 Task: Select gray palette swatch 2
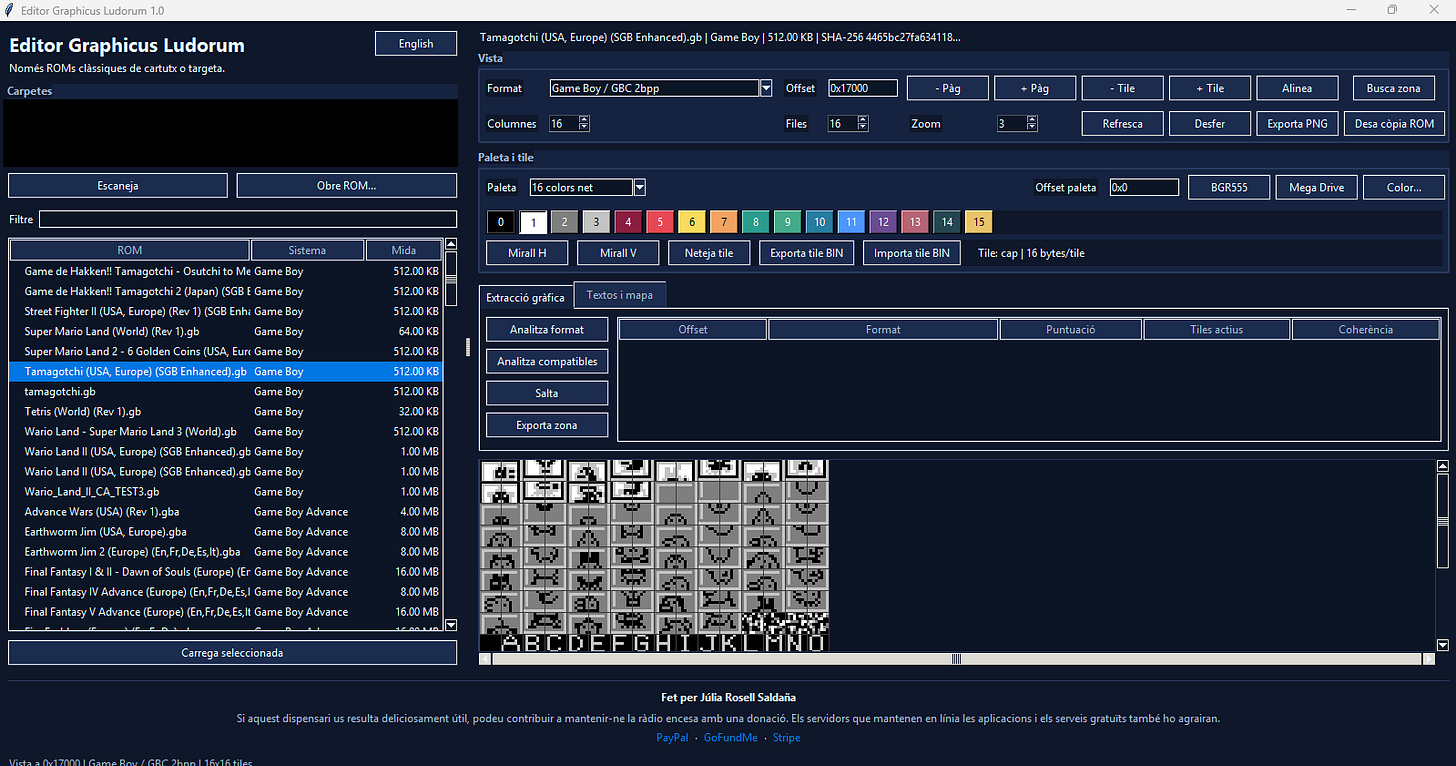pos(565,222)
